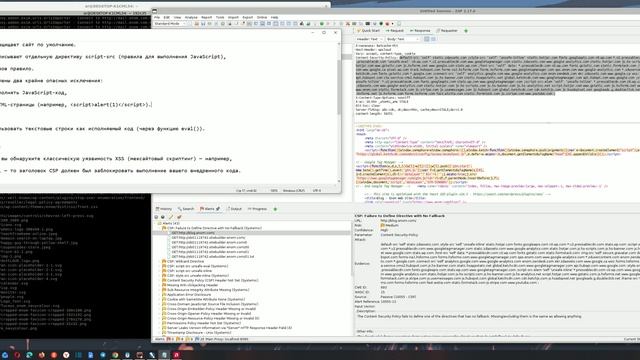Open the Help menu in ZAP
The height and width of the screenshot is (360, 640).
click(274, 18)
